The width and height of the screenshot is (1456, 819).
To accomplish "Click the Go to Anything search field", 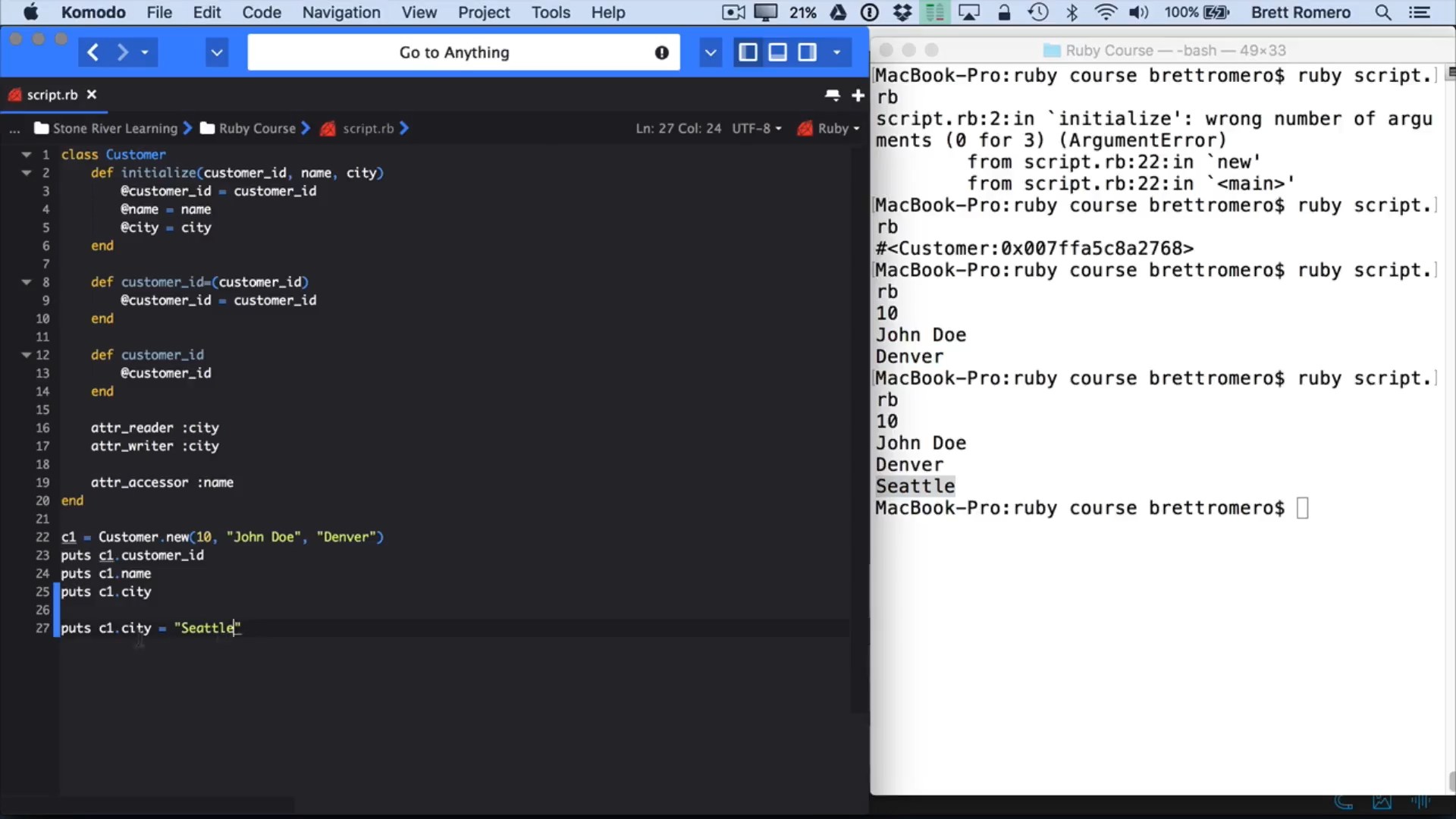I will click(453, 52).
